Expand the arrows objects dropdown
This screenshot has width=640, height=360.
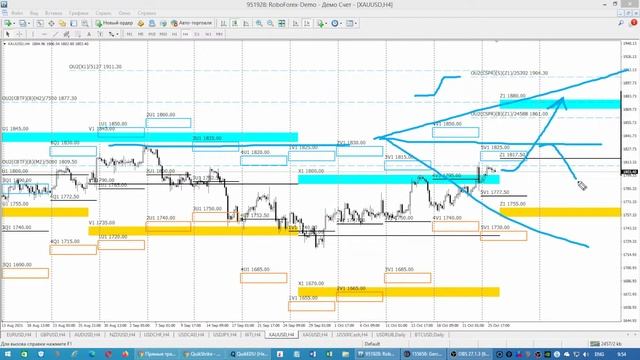click(118, 34)
